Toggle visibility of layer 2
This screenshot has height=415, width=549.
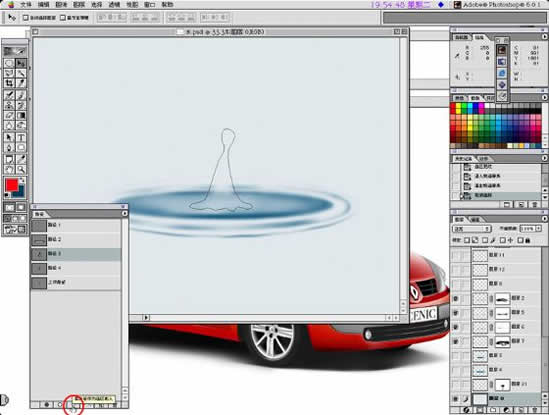point(456,299)
